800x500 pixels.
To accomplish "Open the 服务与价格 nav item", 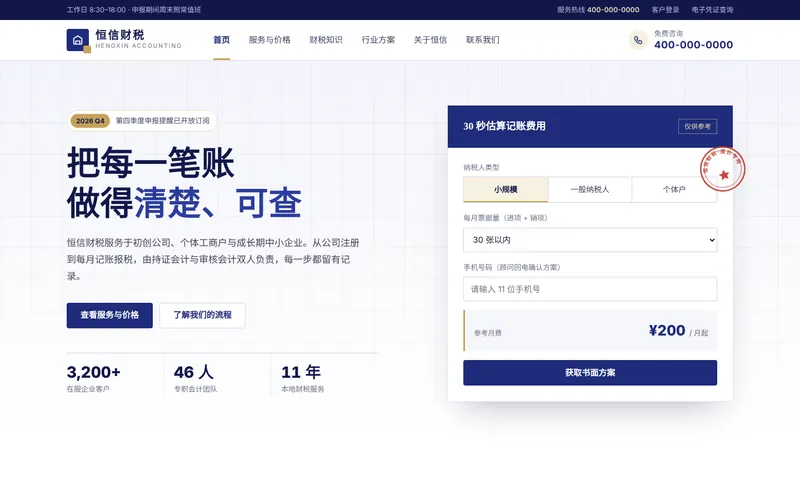I will coord(269,40).
